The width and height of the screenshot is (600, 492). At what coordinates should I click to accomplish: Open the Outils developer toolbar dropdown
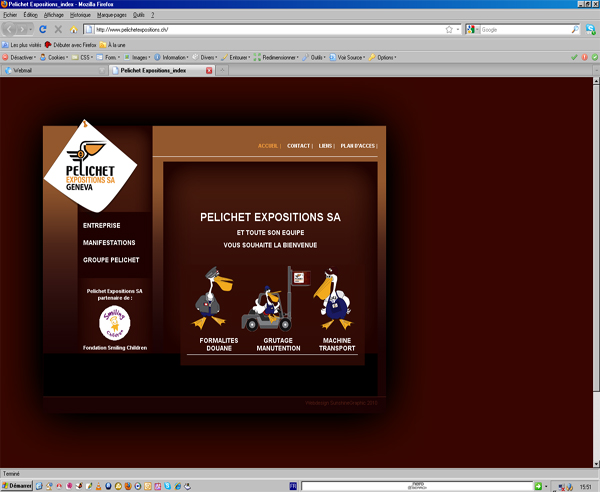coord(314,57)
